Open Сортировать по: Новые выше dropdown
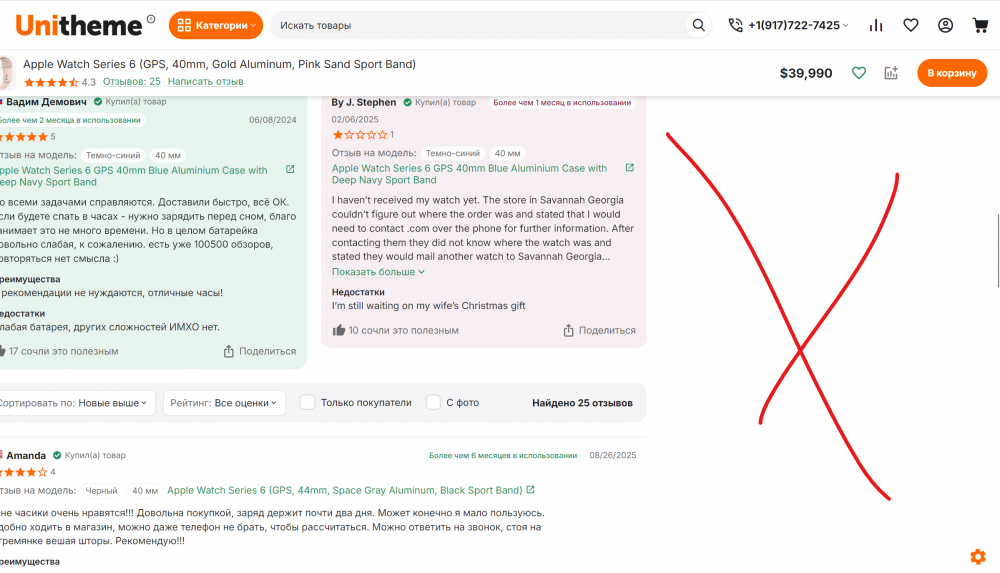The image size is (1000, 573). pos(75,403)
